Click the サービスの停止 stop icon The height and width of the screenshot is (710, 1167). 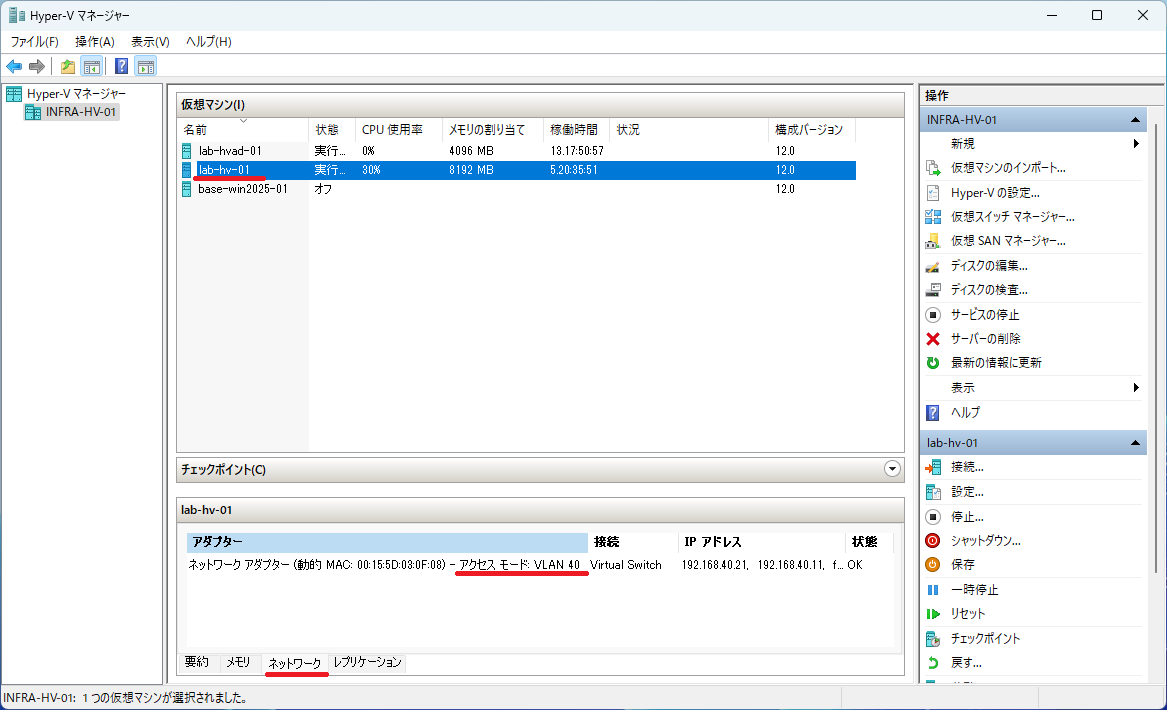coord(933,315)
